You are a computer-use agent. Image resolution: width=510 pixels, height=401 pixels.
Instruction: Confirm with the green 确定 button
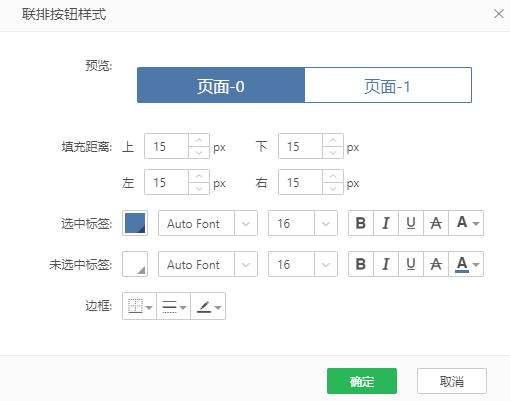(362, 381)
